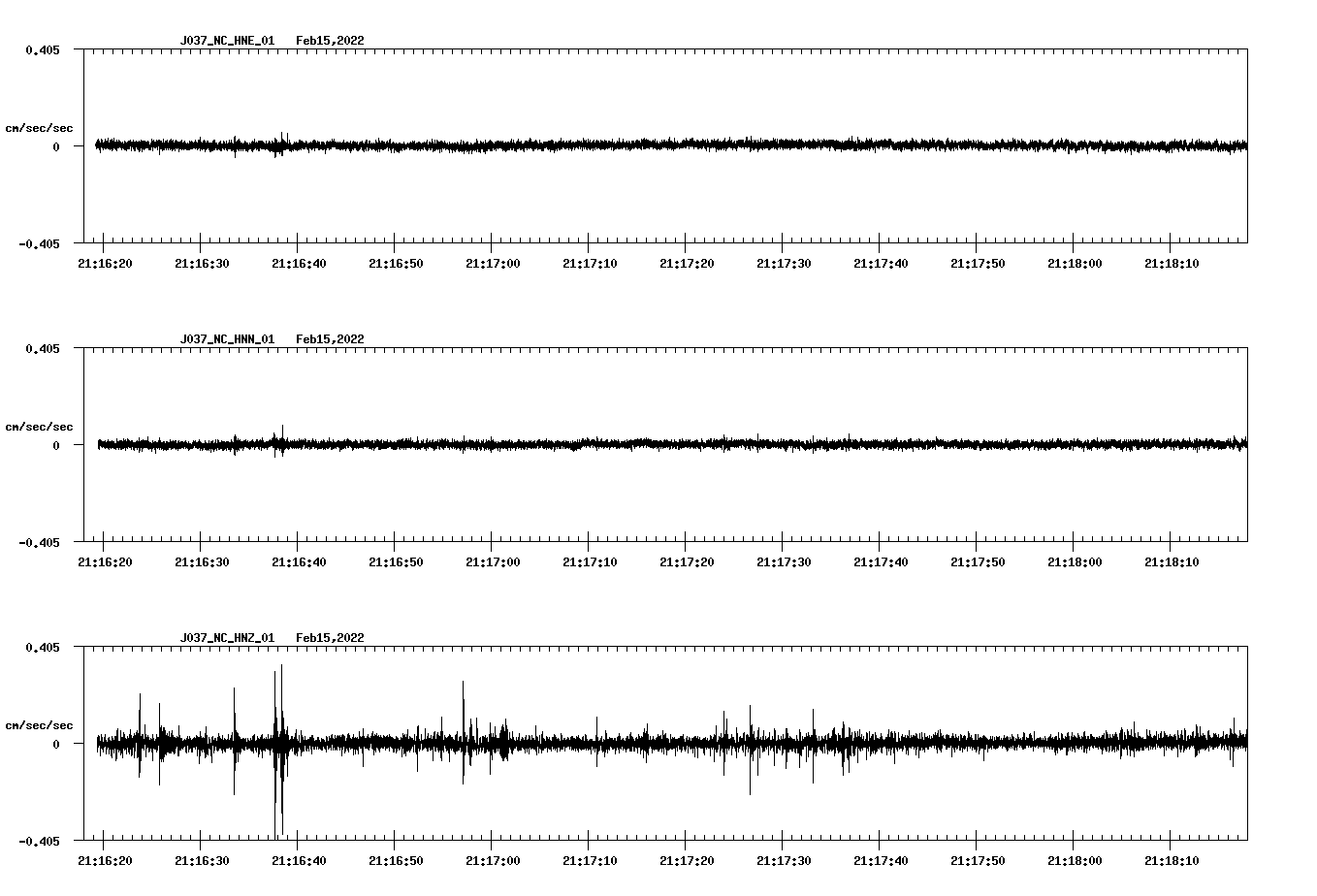Click the 21:17:00 time label under HNZ plot

[x=493, y=861]
